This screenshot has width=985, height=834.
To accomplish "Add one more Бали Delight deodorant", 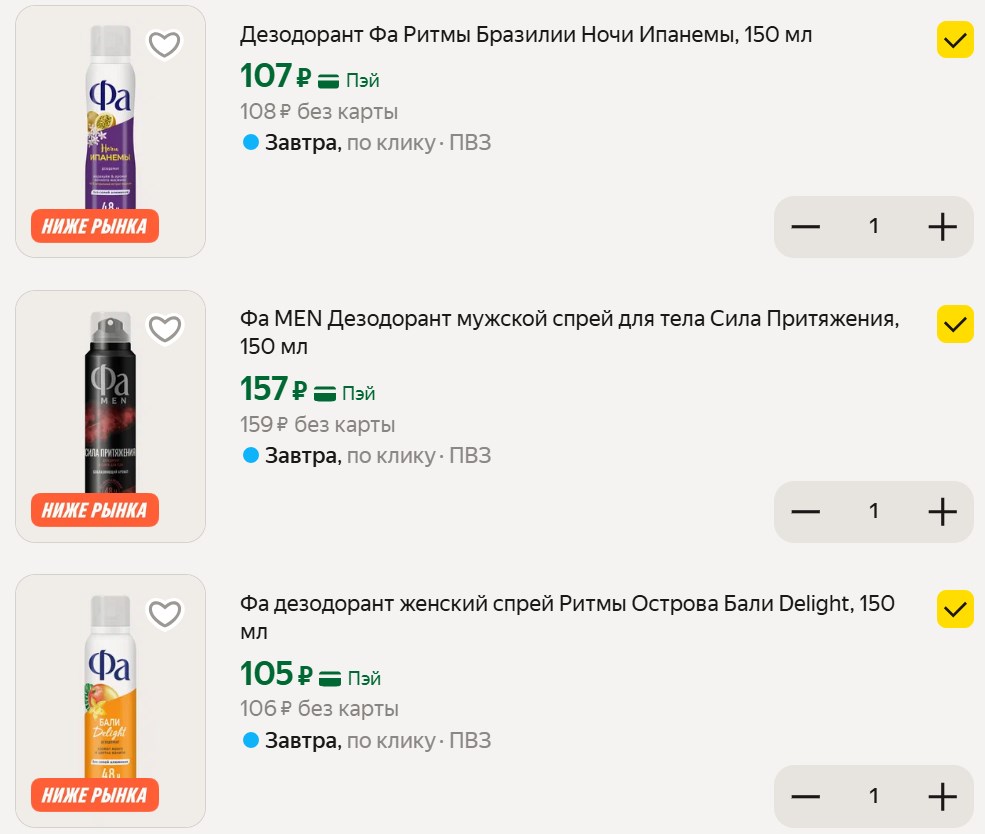I will coord(942,796).
